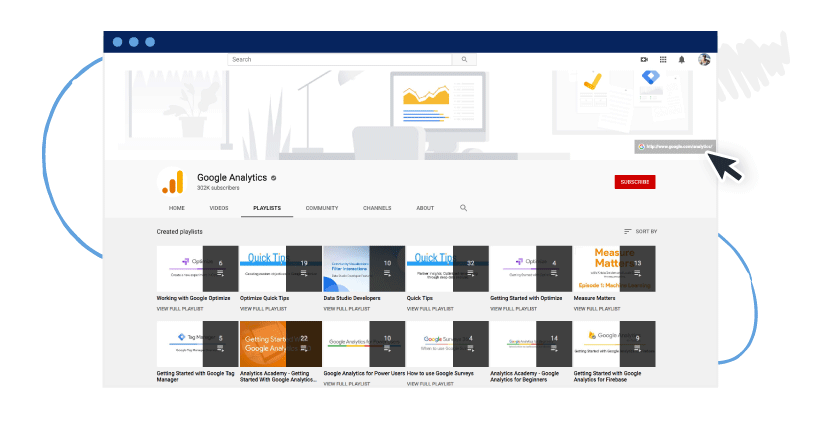View full playlist under Measure Matters
820x422 pixels.
click(597, 309)
